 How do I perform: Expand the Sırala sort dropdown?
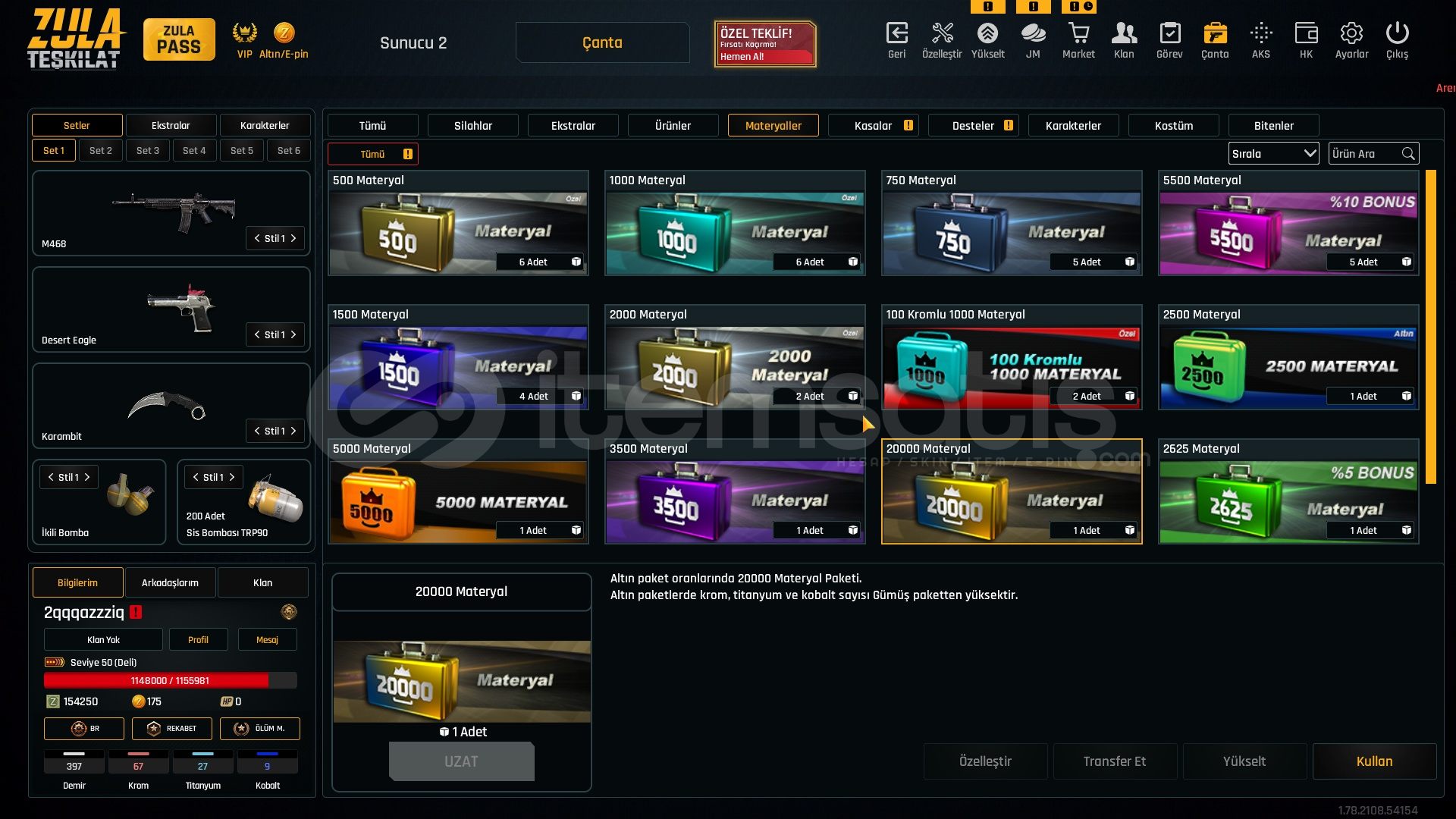[x=1273, y=154]
